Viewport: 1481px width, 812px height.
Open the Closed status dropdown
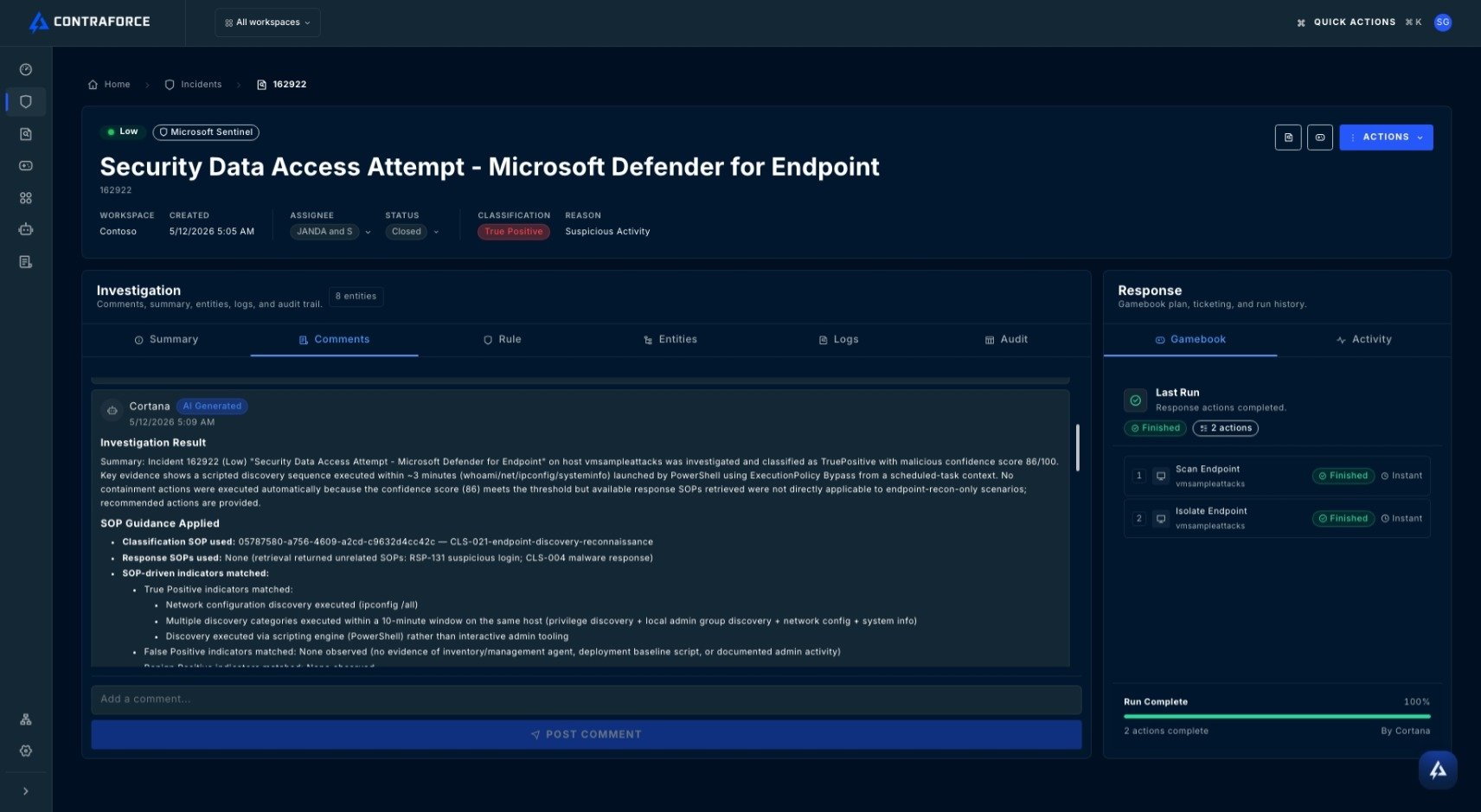[412, 232]
